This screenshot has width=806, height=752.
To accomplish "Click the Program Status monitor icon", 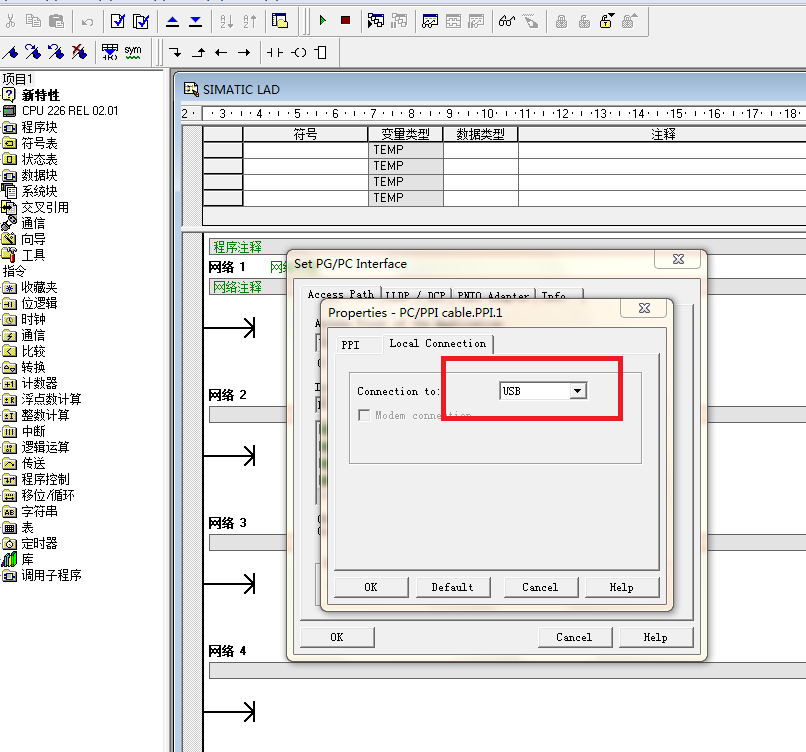I will click(376, 21).
